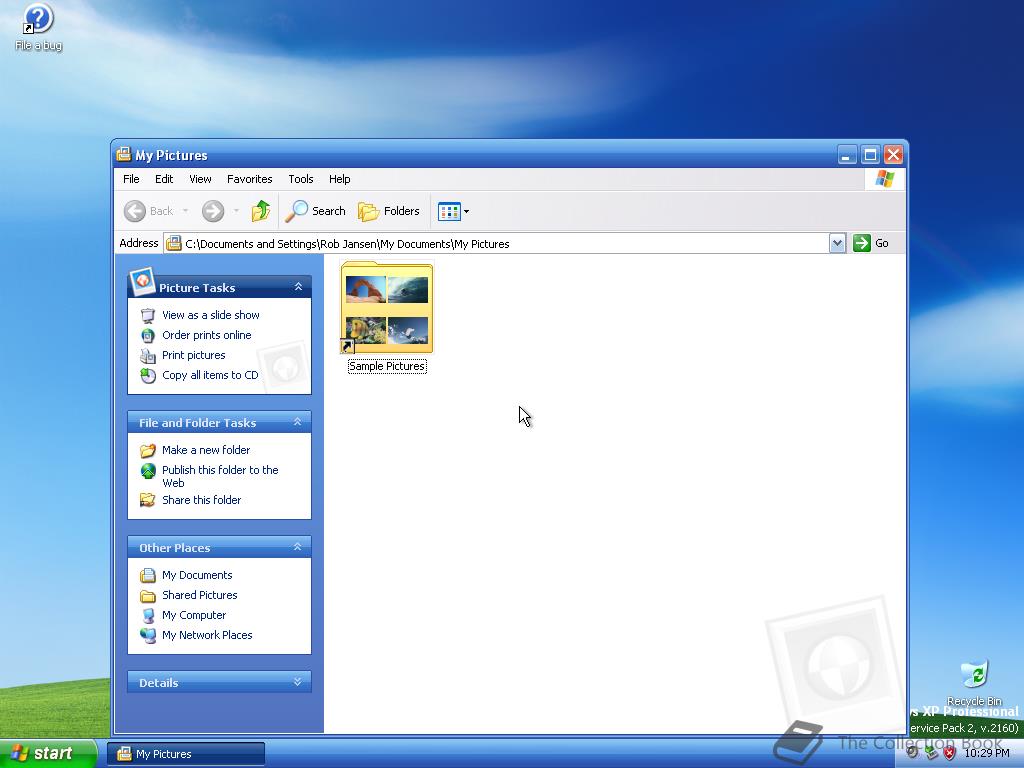
Task: Open the Favorites menu
Action: 249,179
